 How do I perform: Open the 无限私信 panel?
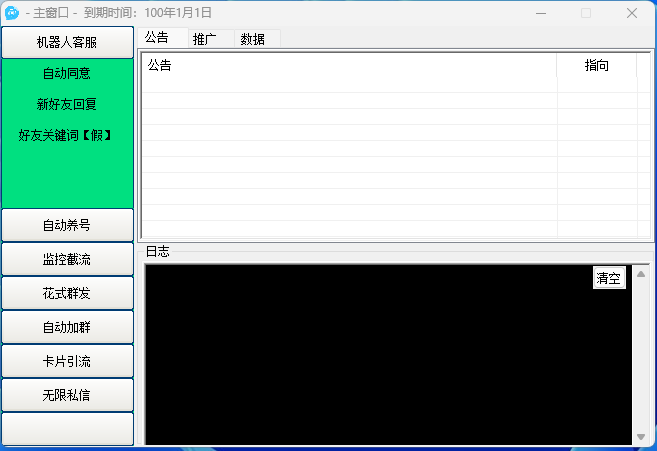(67, 395)
